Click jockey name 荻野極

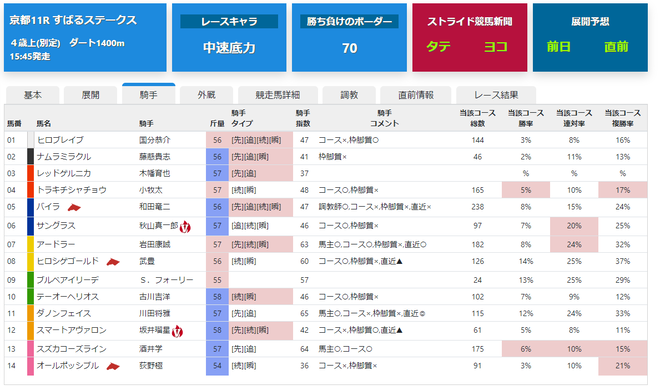tap(151, 366)
